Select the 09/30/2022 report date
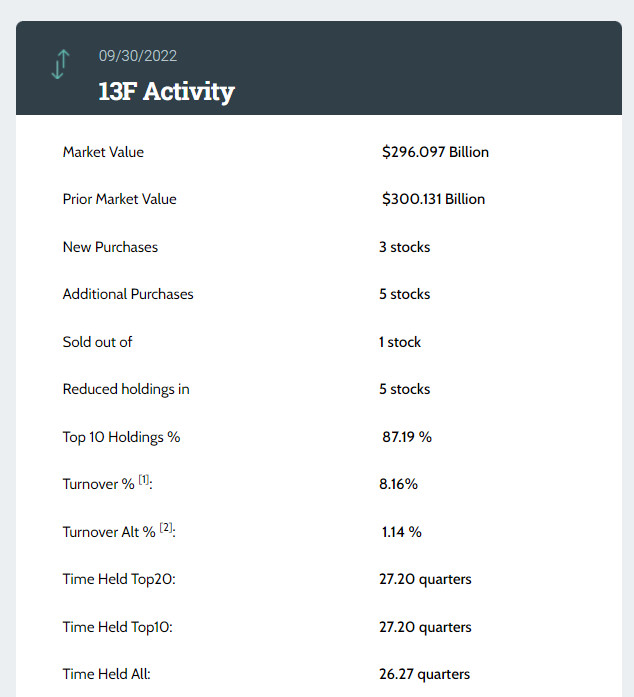This screenshot has width=634, height=697. coord(138,56)
